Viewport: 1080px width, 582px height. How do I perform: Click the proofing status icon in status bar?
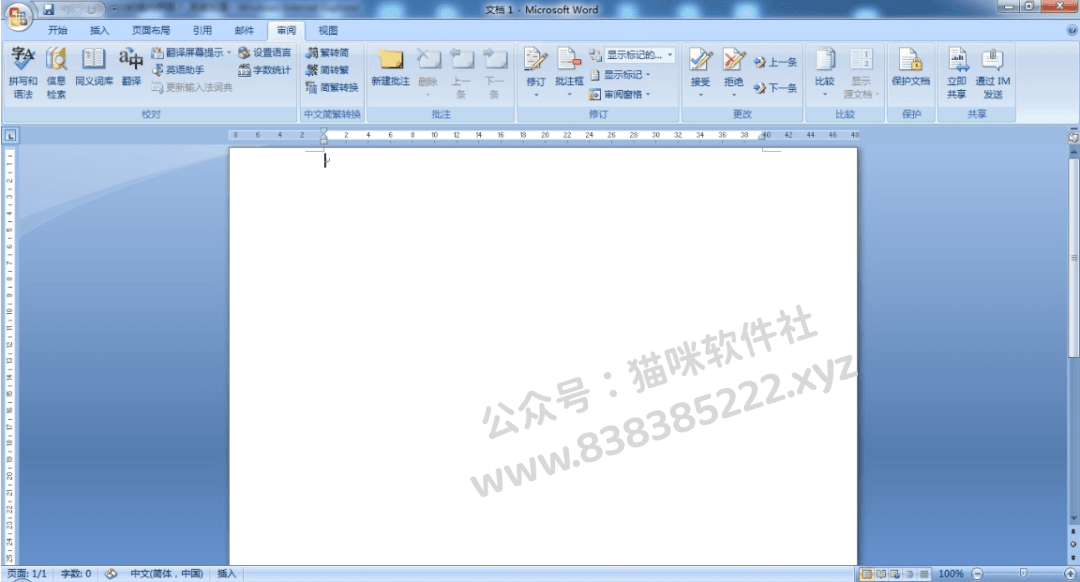coord(111,574)
